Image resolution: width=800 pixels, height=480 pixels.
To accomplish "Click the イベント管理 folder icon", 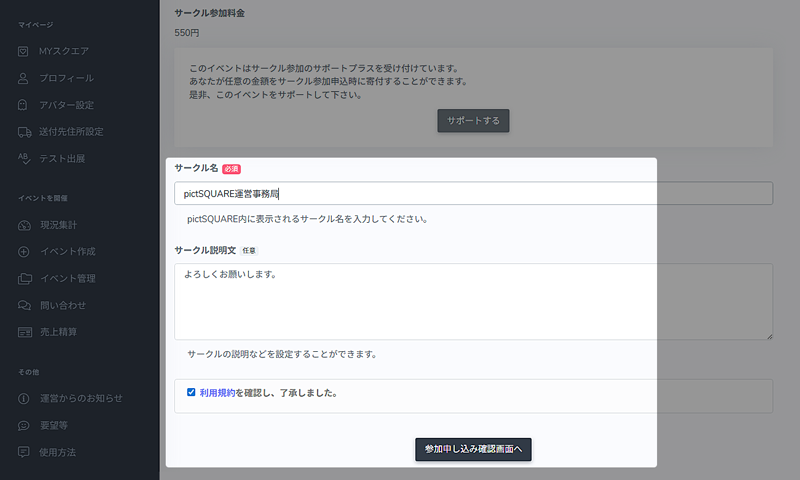I will point(24,279).
